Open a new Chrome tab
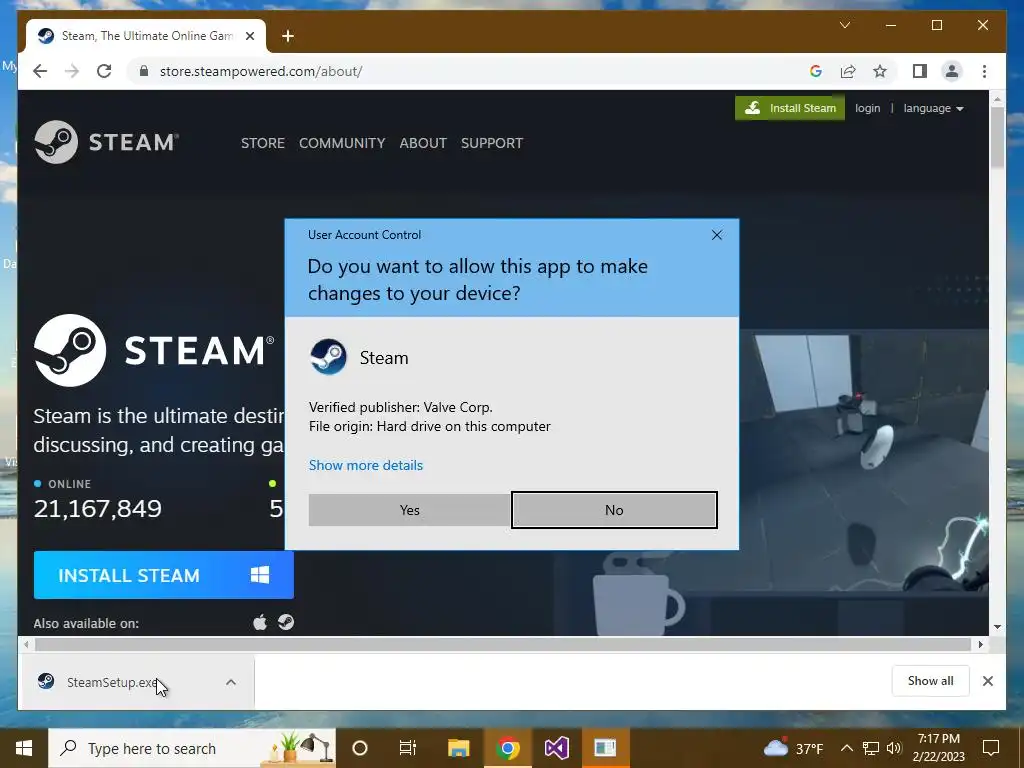Viewport: 1024px width, 768px height. pyautogui.click(x=288, y=36)
